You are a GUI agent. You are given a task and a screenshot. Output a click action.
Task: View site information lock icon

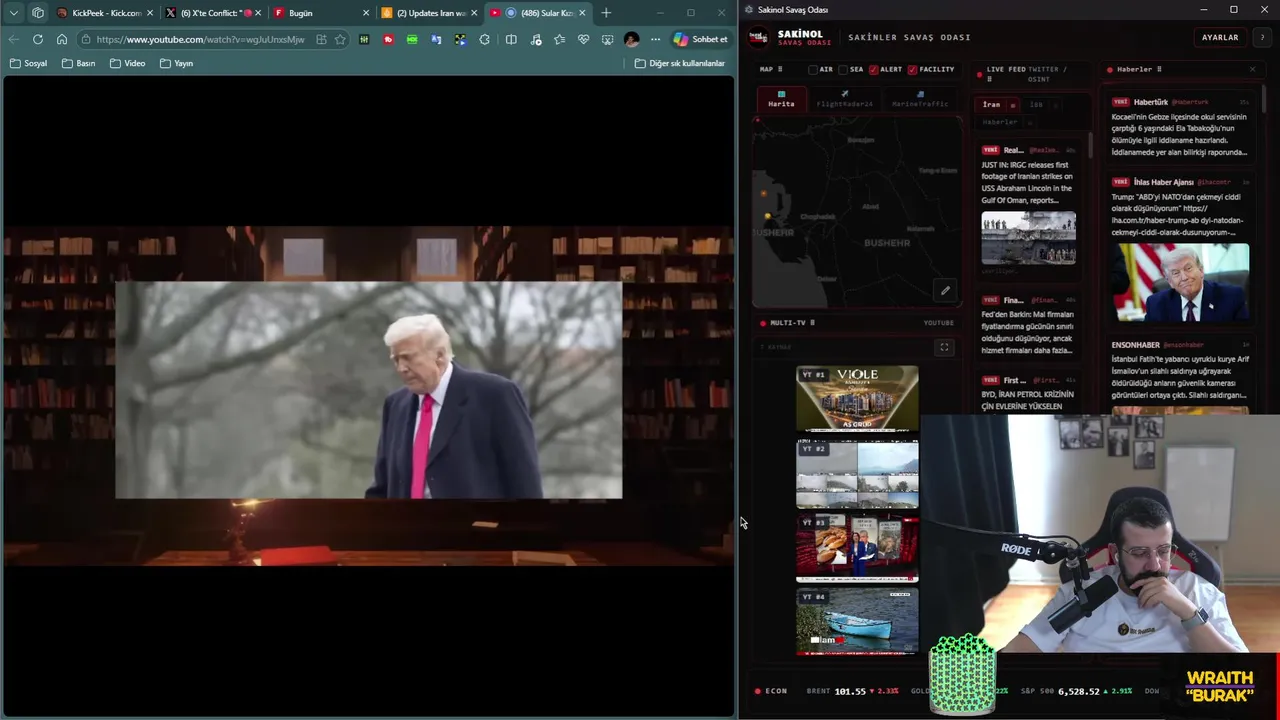pyautogui.click(x=87, y=39)
